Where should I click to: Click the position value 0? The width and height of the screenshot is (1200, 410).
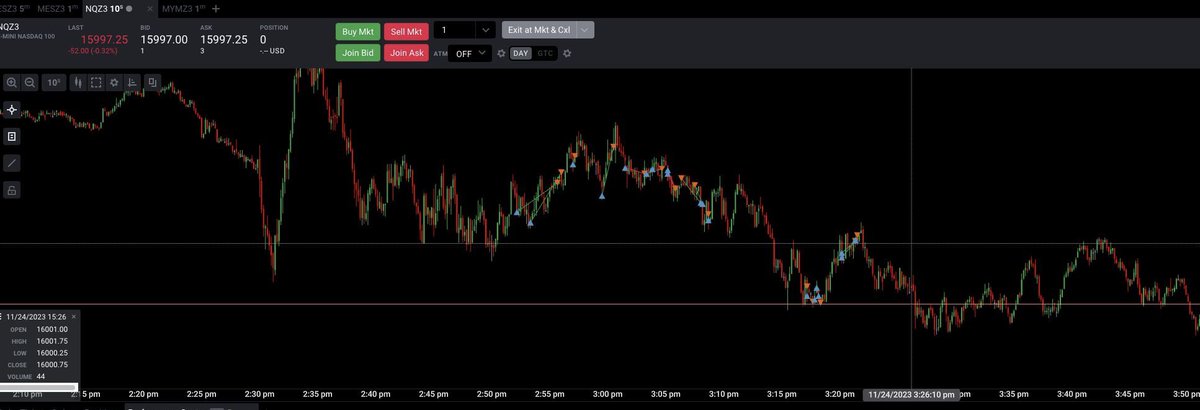click(x=264, y=40)
